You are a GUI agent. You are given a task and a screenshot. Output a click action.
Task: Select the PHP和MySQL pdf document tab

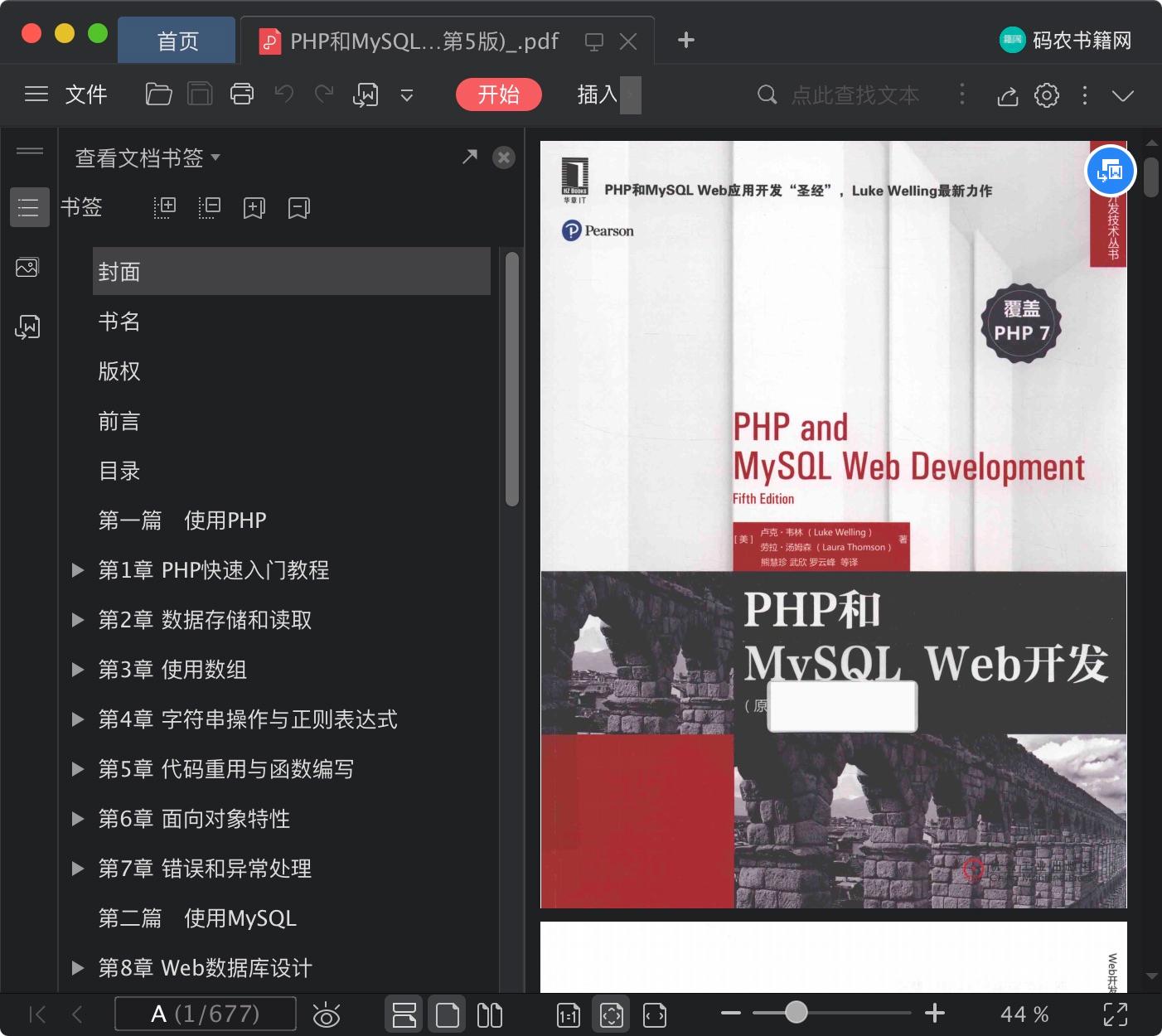coord(424,41)
